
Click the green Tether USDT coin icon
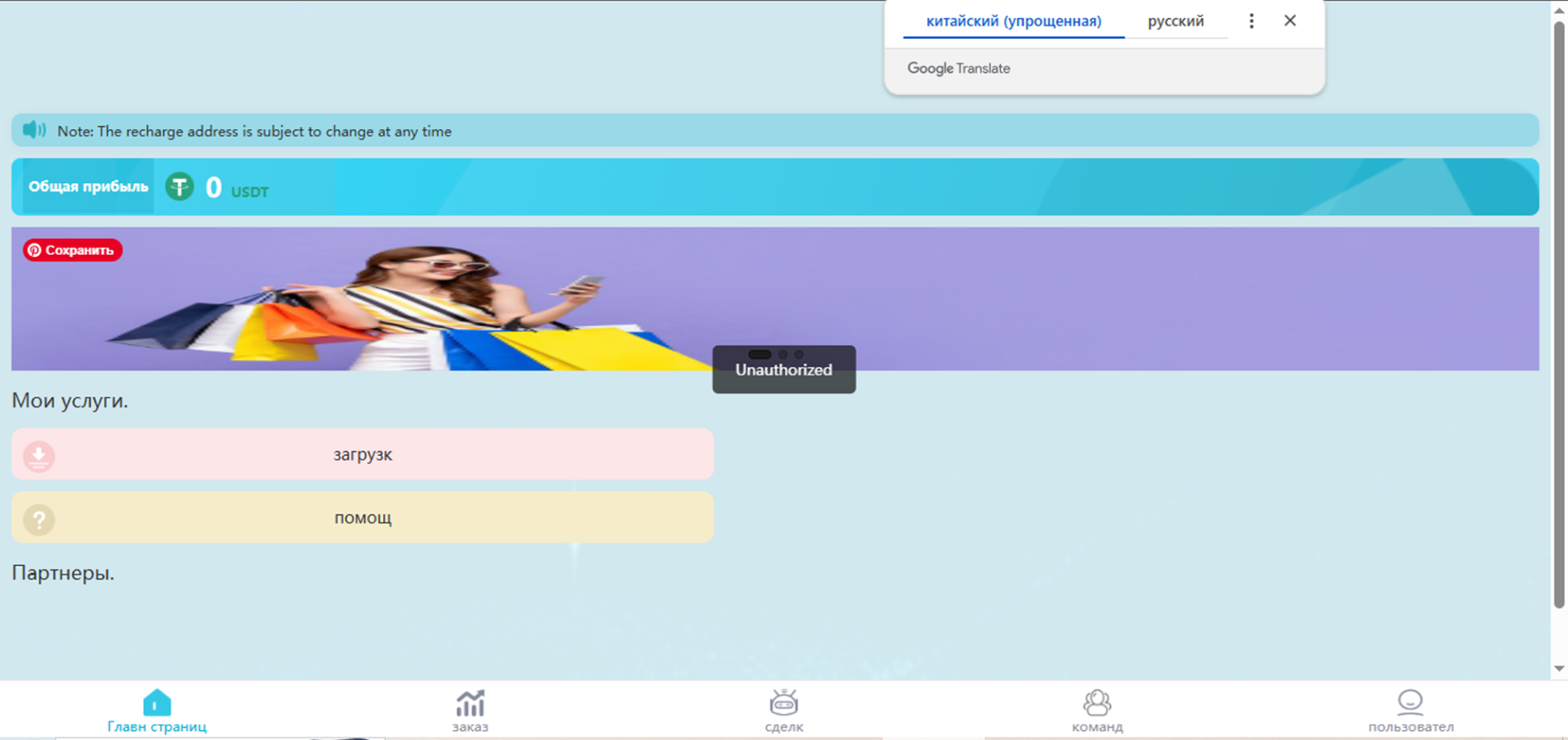click(x=180, y=186)
